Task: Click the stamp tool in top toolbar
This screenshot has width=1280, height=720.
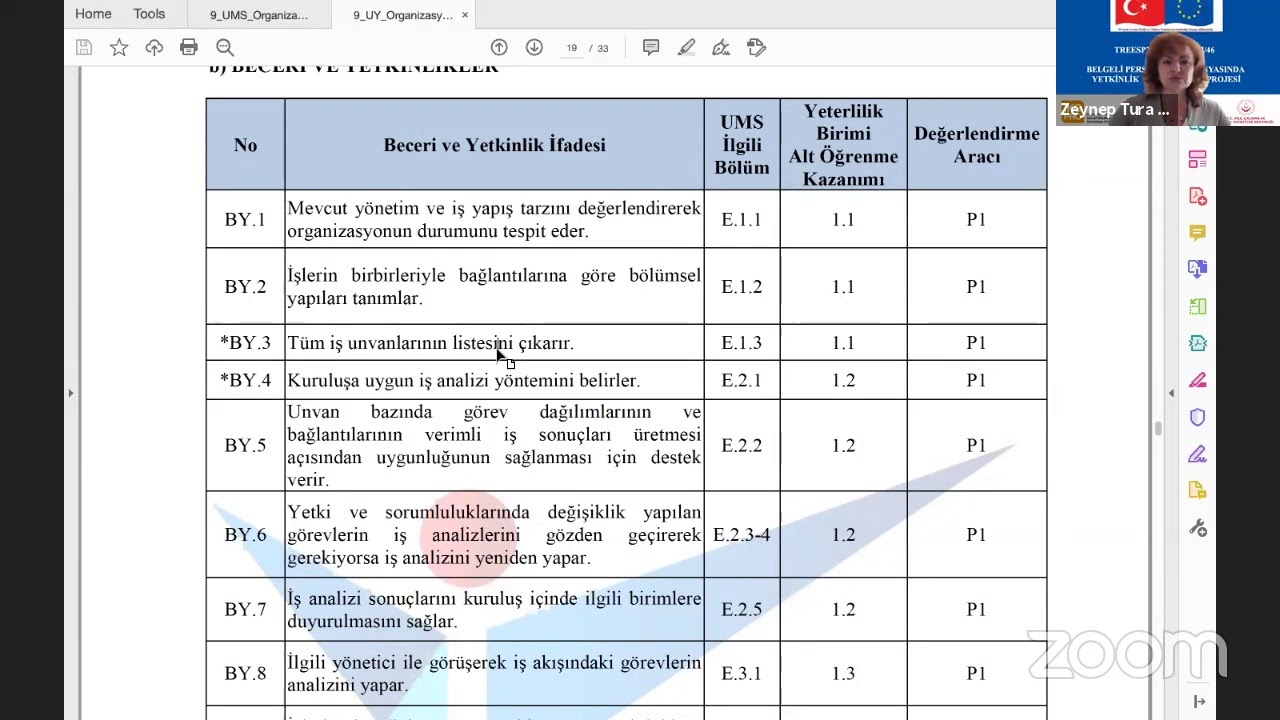Action: click(x=757, y=47)
